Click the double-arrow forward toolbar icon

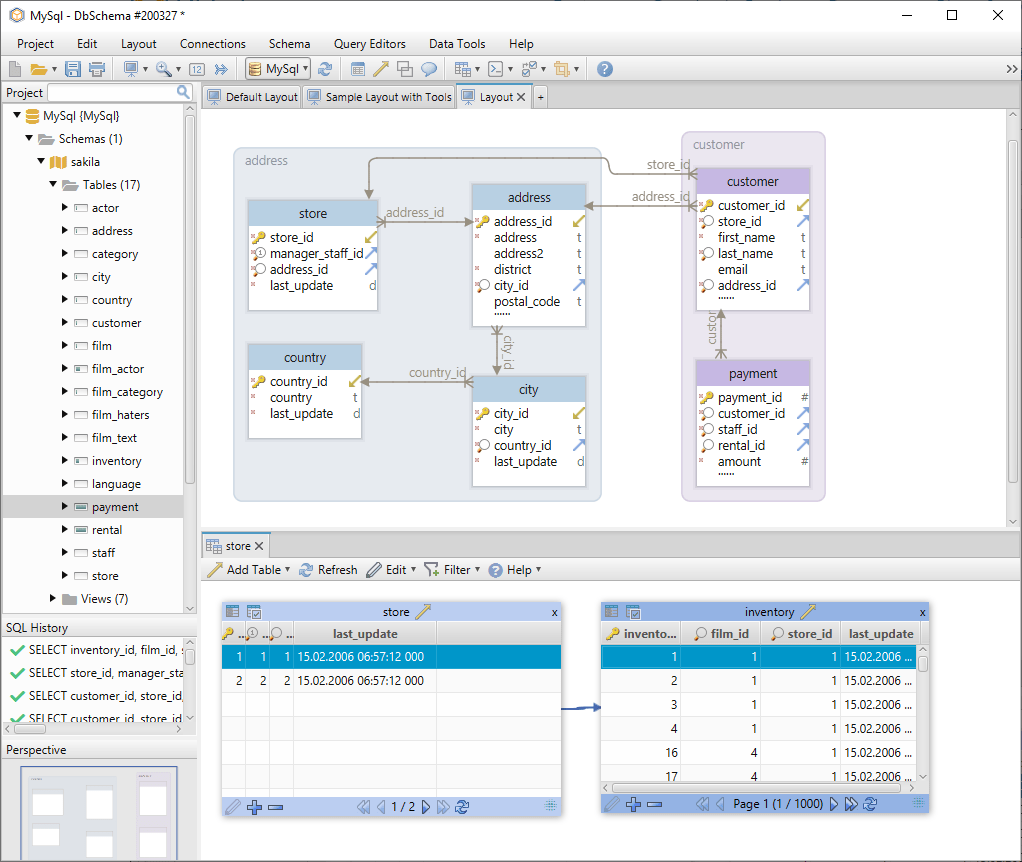click(x=222, y=69)
